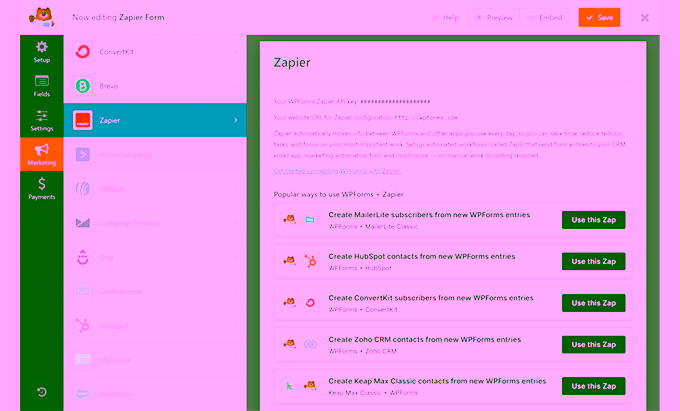This screenshot has width=680, height=411.
Task: Expand the Zapier provider chevron
Action: pyautogui.click(x=236, y=120)
